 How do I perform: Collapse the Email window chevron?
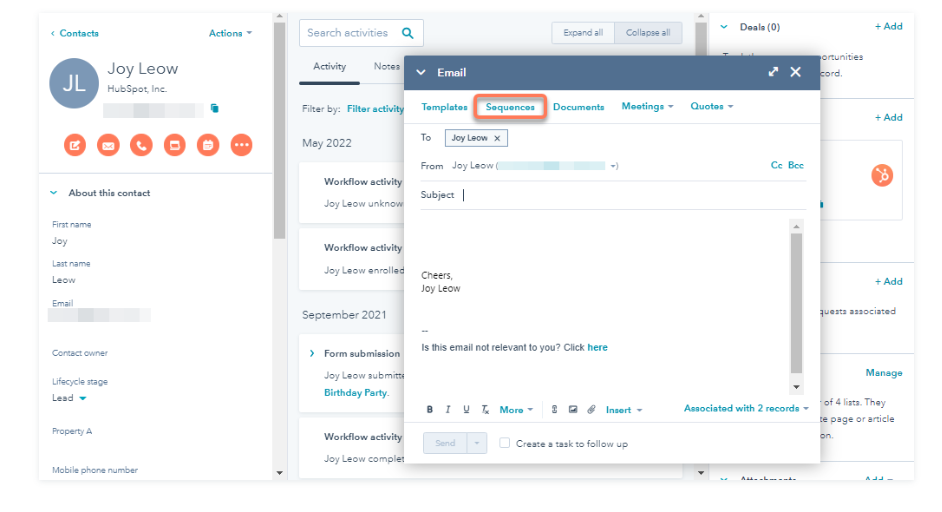421,72
